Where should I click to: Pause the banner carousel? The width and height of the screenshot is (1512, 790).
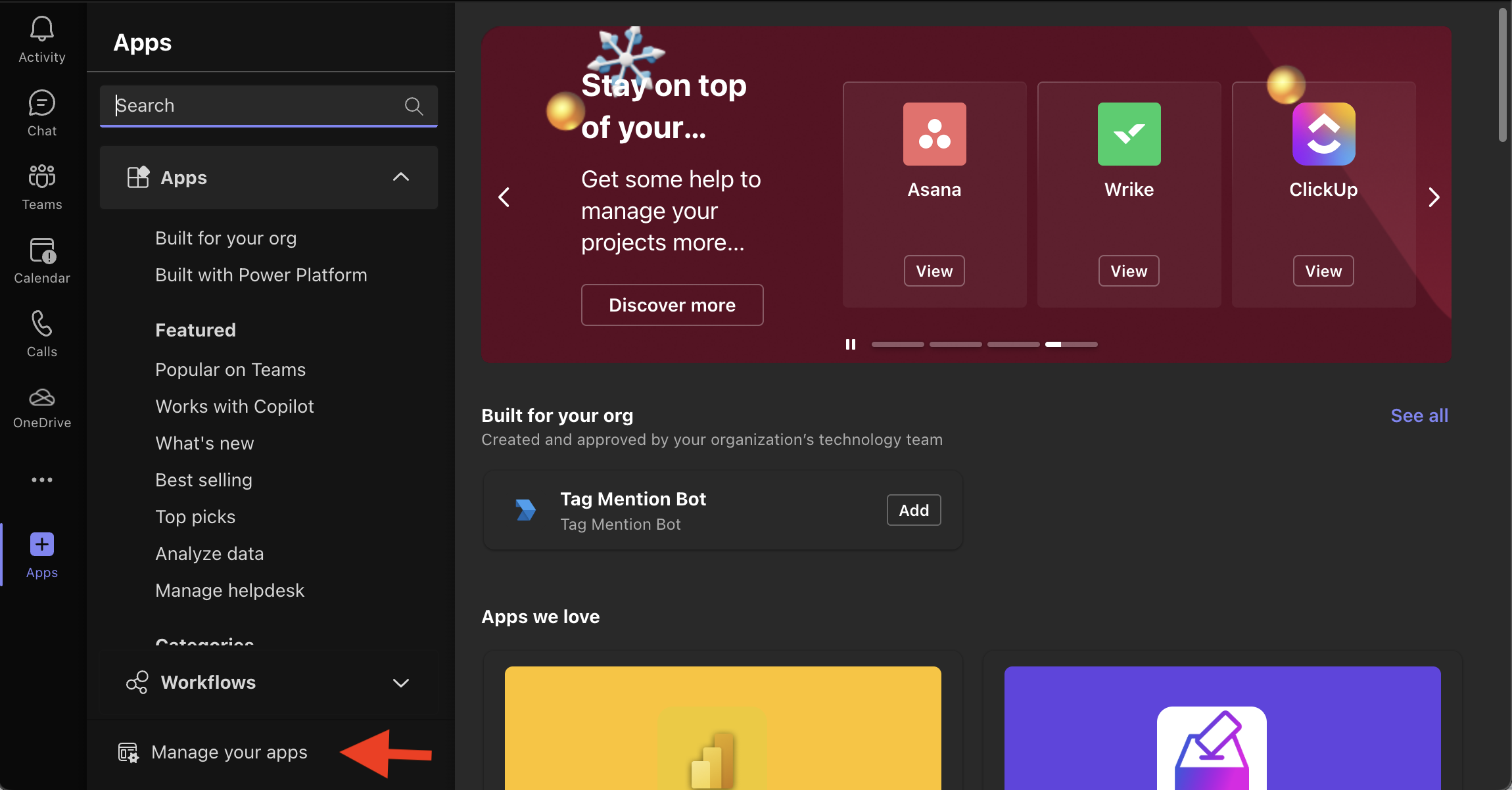point(851,344)
